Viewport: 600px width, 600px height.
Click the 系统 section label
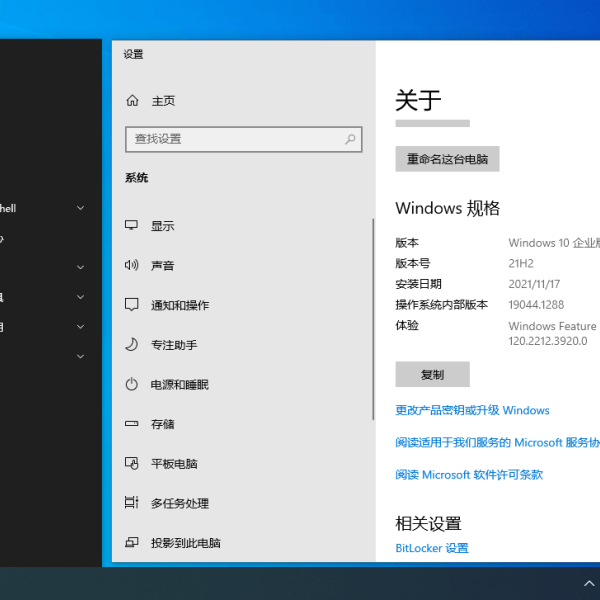point(136,178)
